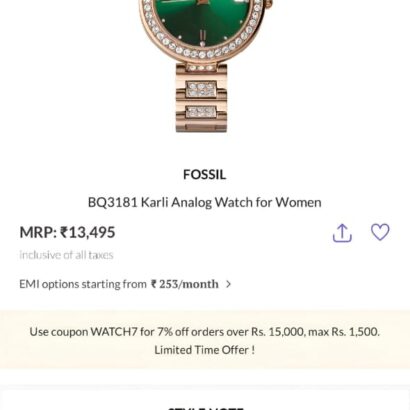This screenshot has height=410, width=410.
Task: Open the EMI options starting from text
Action: [83, 284]
